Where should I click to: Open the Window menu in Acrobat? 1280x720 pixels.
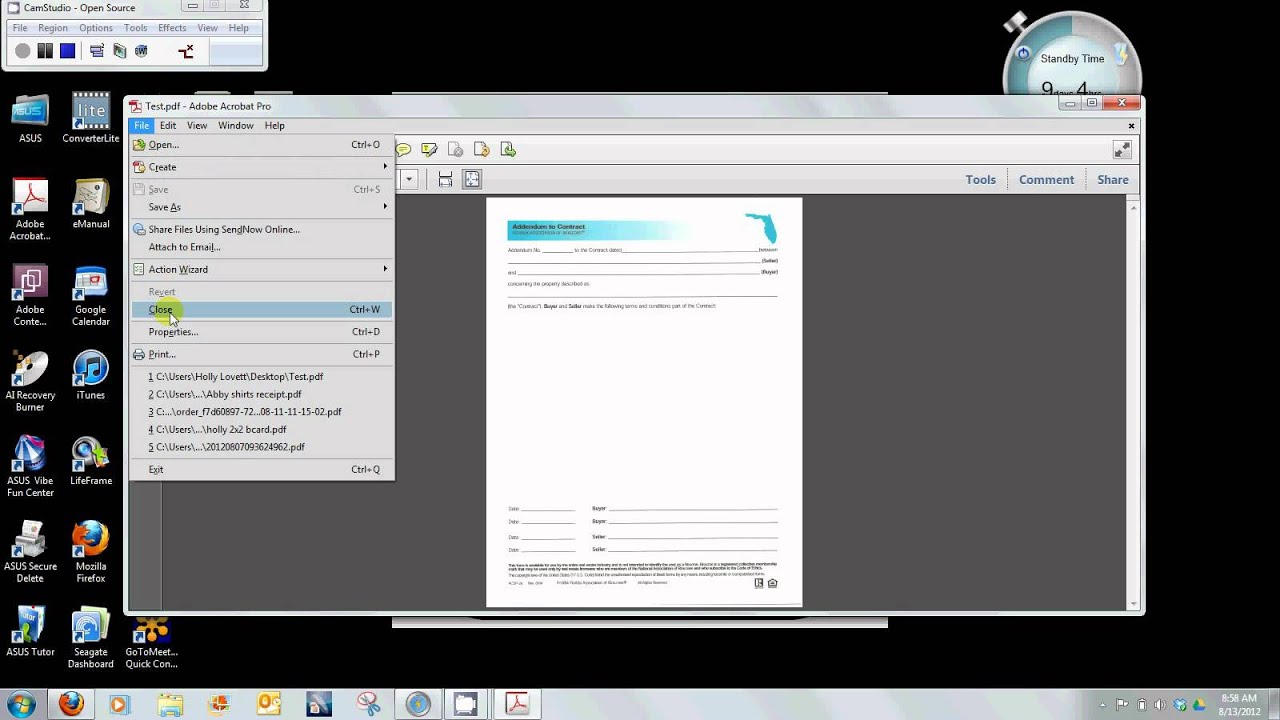click(236, 126)
